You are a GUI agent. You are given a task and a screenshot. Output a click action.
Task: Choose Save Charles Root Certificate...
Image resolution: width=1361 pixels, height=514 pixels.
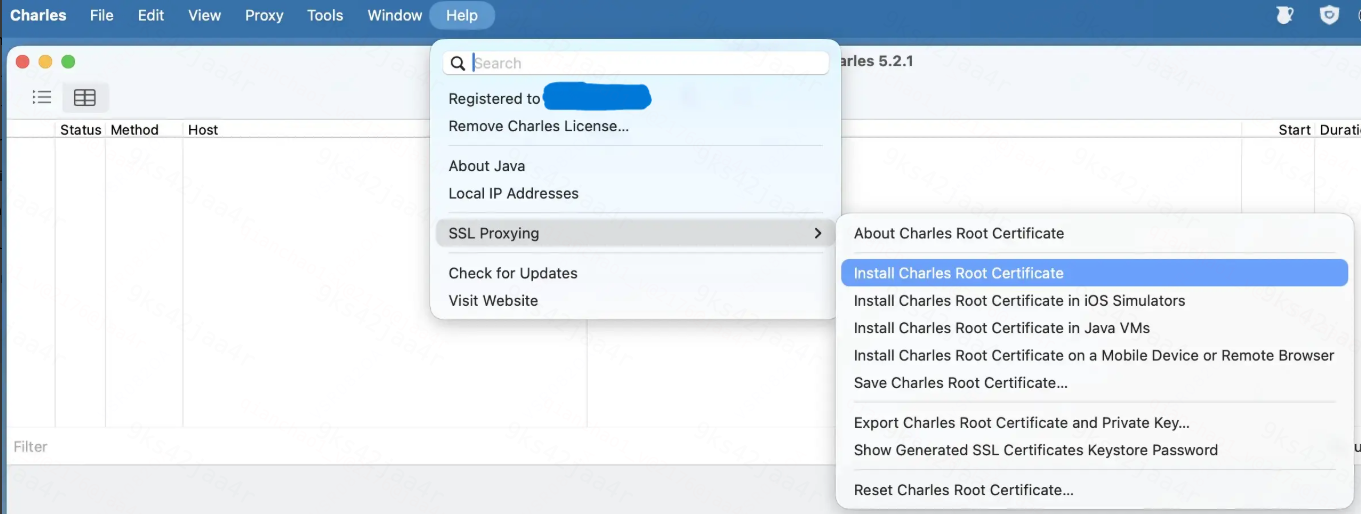(1095, 382)
